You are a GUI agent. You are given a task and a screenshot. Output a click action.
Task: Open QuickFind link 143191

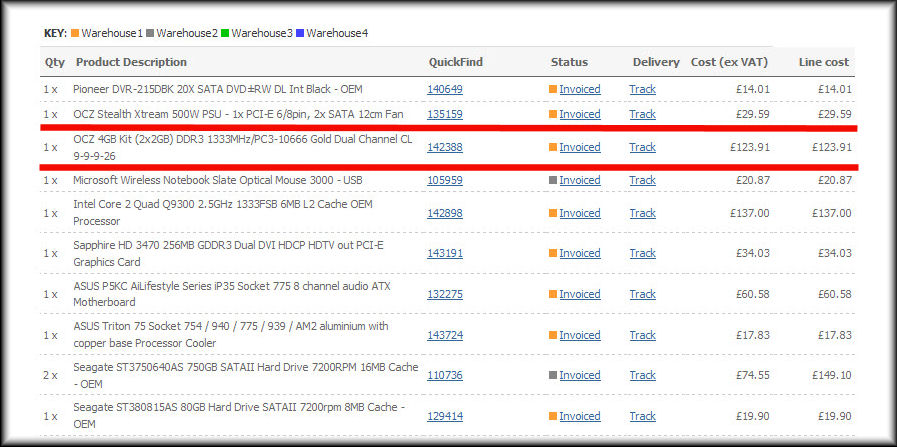pos(444,253)
